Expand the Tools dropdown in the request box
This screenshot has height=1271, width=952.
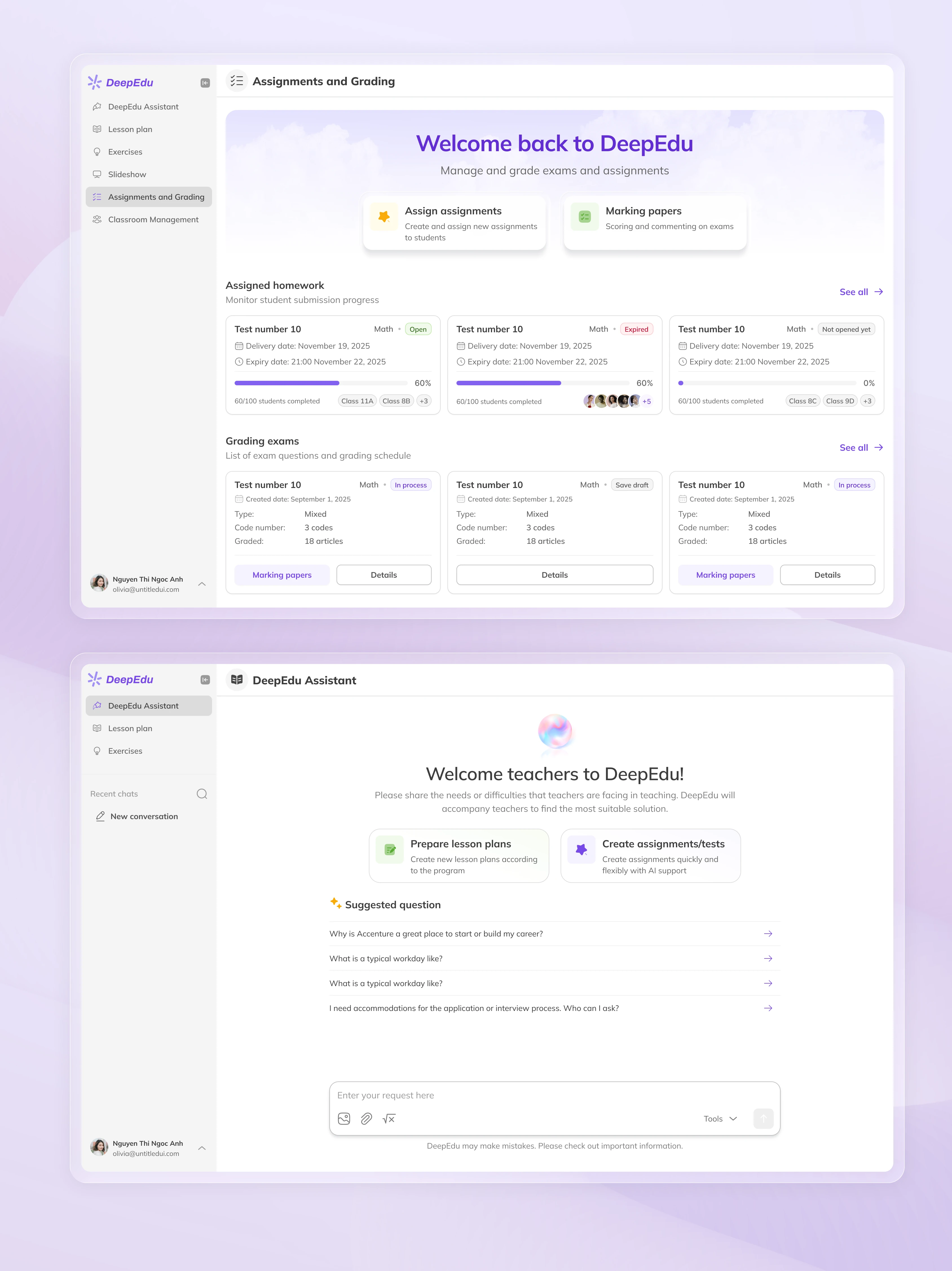tap(720, 1118)
